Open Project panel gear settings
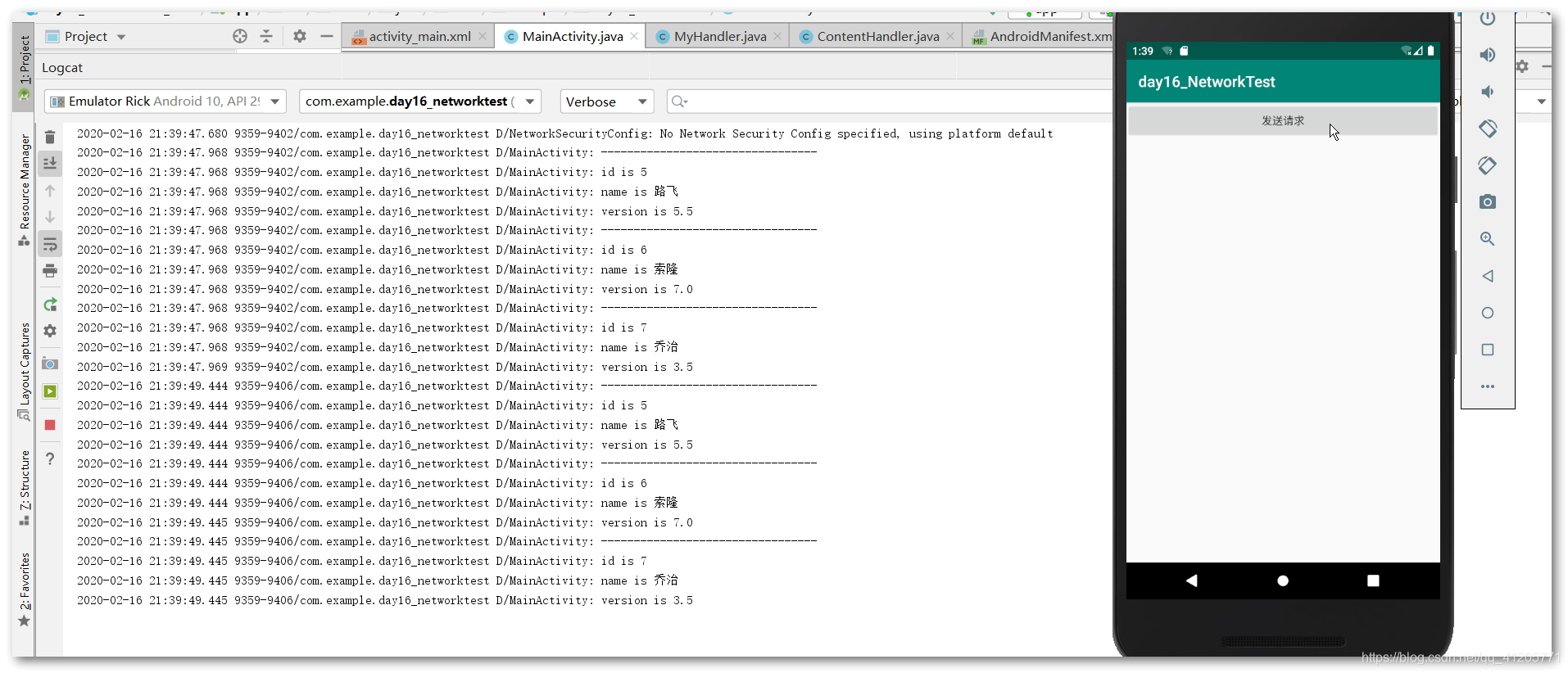1568x673 pixels. coord(300,36)
